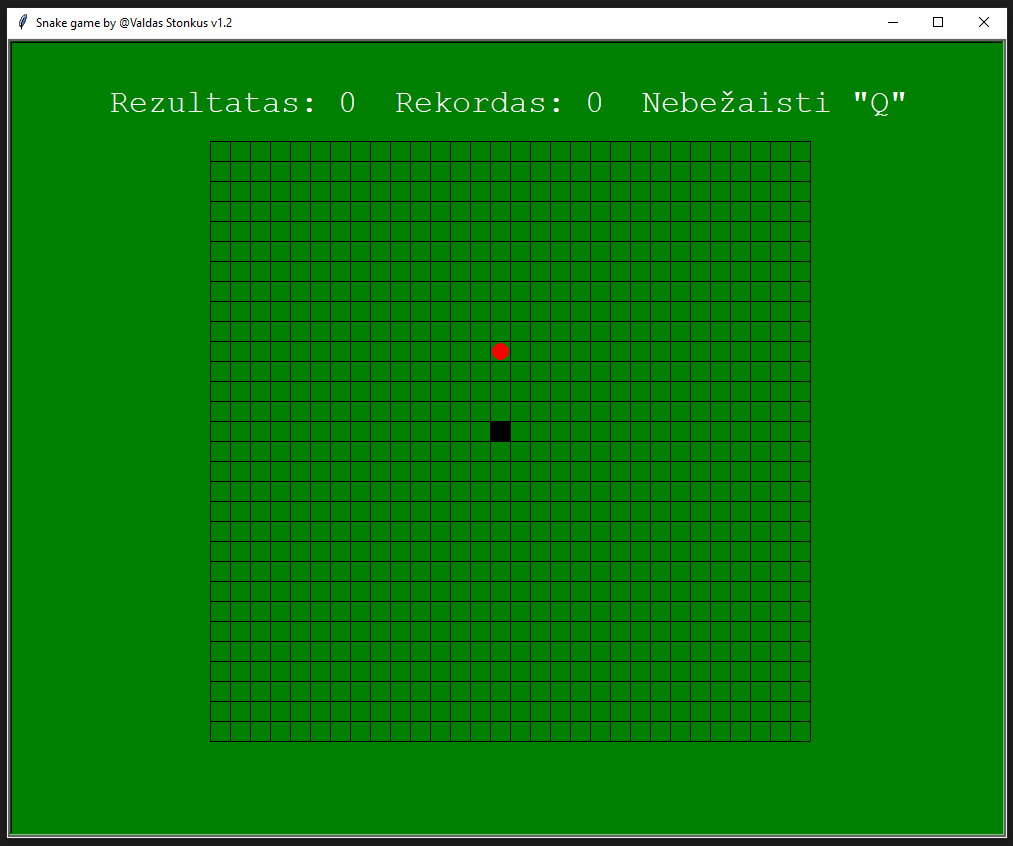1013x846 pixels.
Task: Click the cell immediately right of the snake head
Action: click(520, 431)
